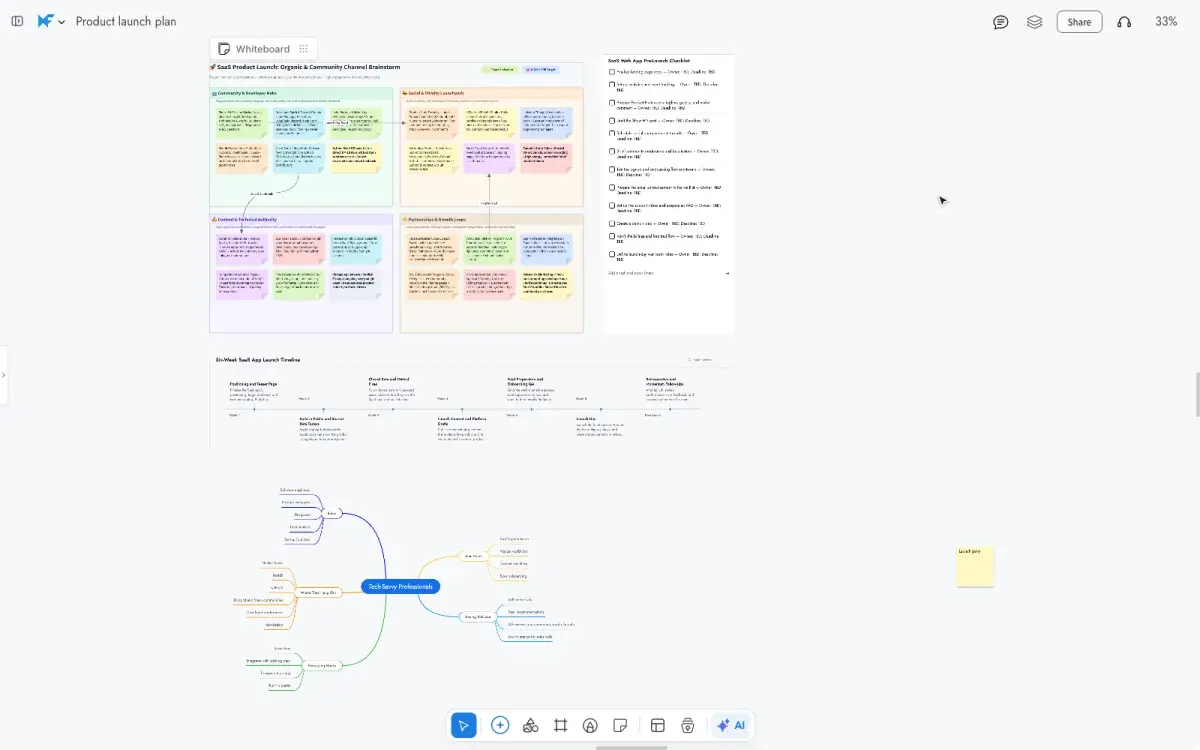Image resolution: width=1200 pixels, height=750 pixels.
Task: Open the app logo dropdown menu
Action: 51,21
